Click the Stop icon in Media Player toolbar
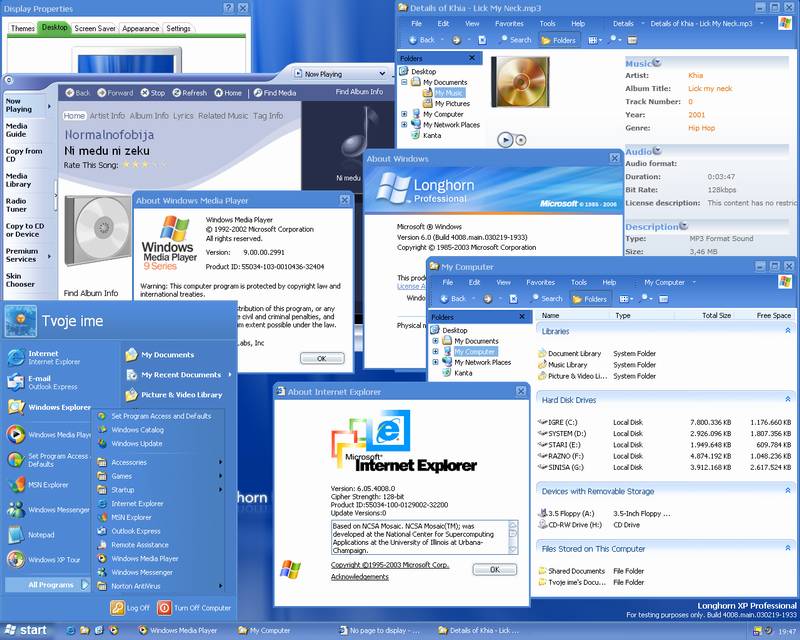This screenshot has height=640, width=800. [x=143, y=93]
